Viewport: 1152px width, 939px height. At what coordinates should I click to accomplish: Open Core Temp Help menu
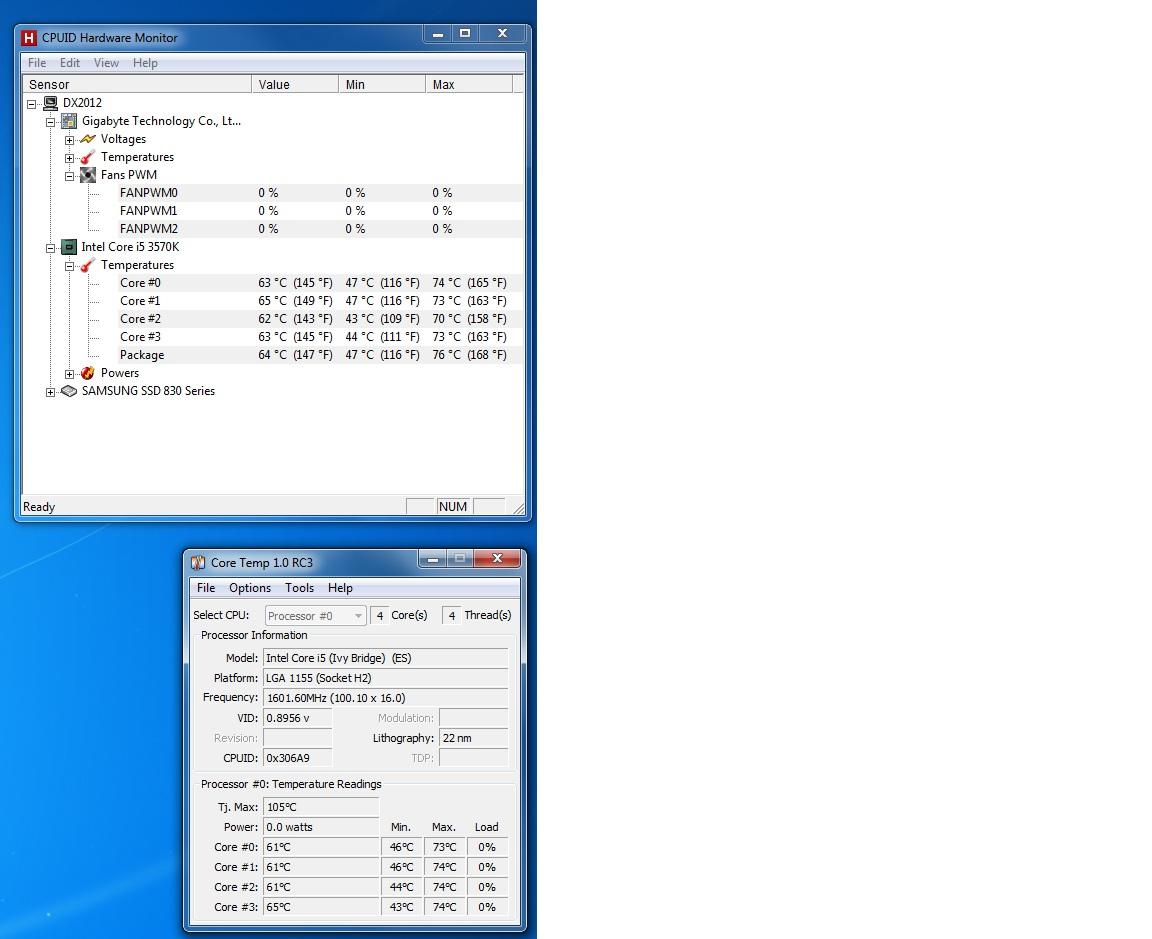click(x=340, y=588)
